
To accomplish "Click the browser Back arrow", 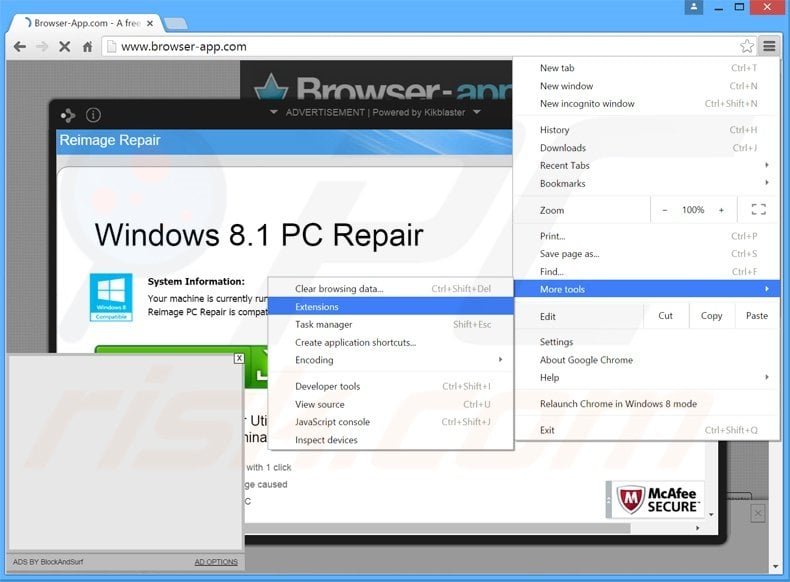I will 20,47.
